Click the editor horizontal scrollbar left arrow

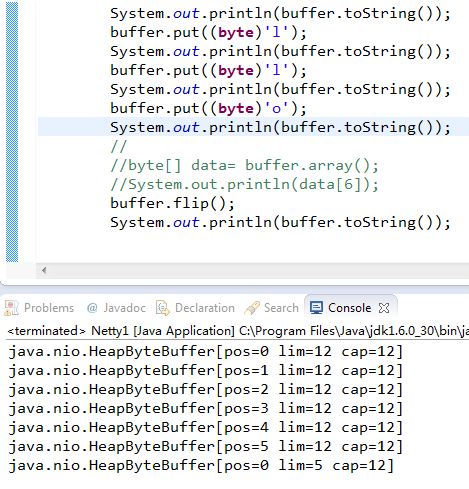(44, 270)
